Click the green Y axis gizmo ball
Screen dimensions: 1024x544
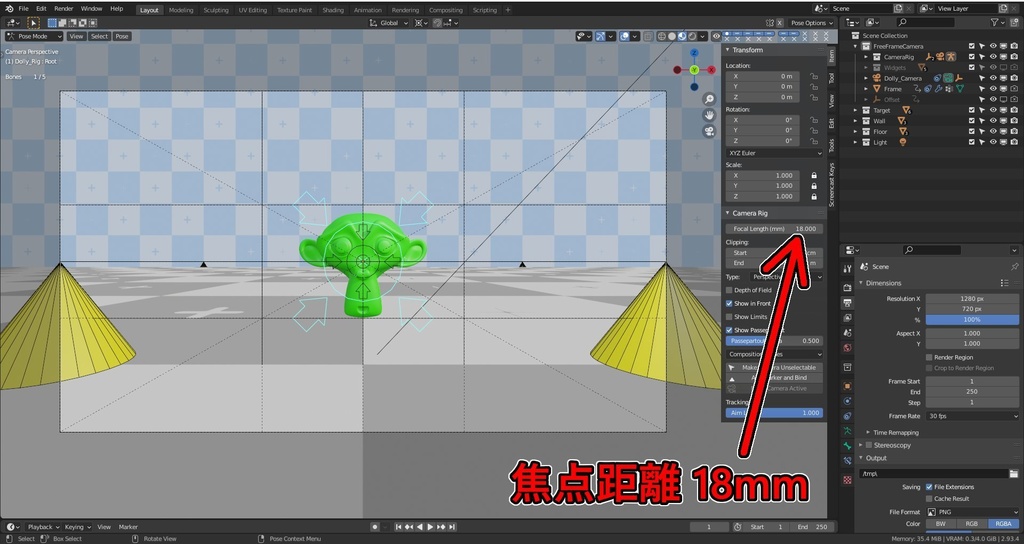(694, 69)
